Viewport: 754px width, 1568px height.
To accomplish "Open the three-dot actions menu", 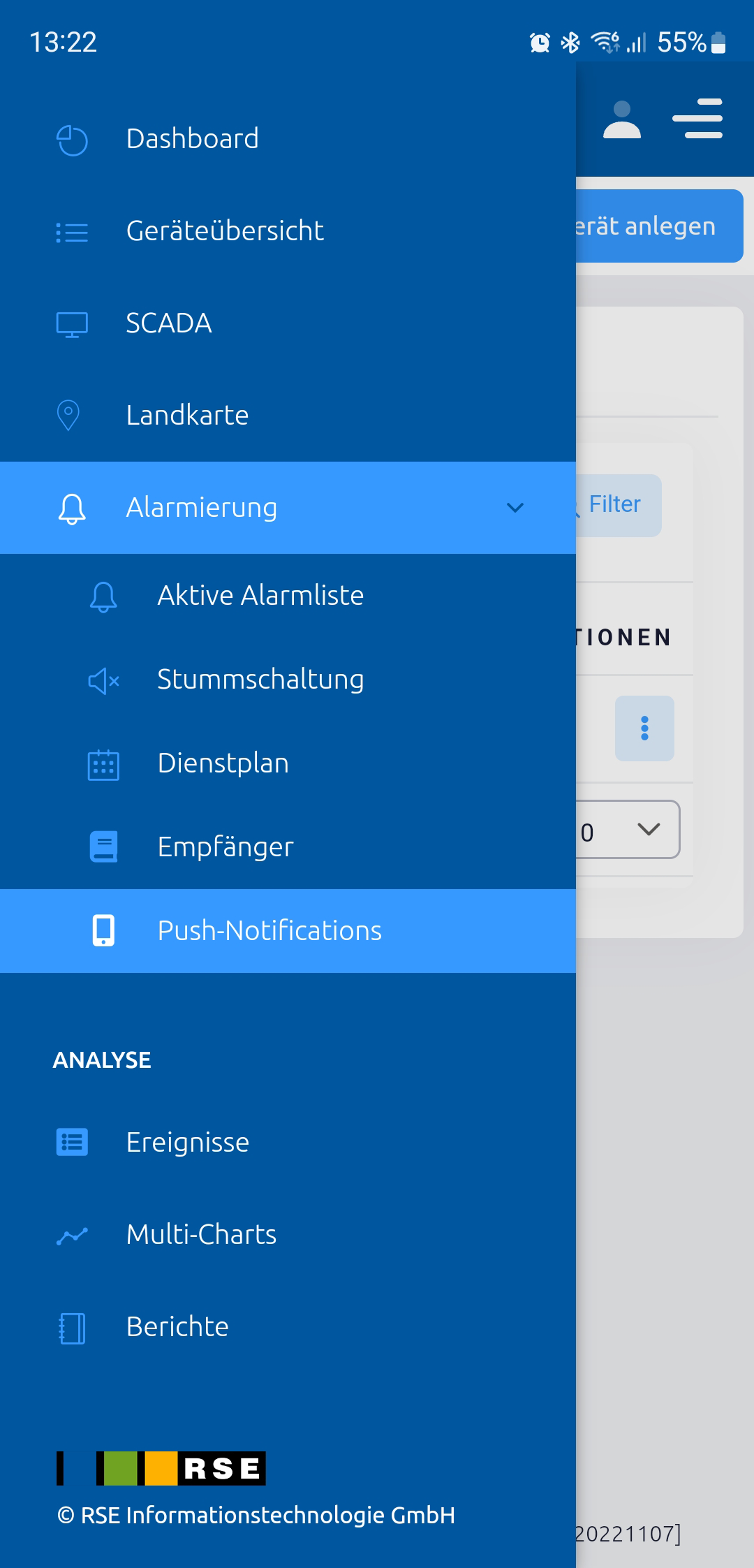I will tap(644, 728).
